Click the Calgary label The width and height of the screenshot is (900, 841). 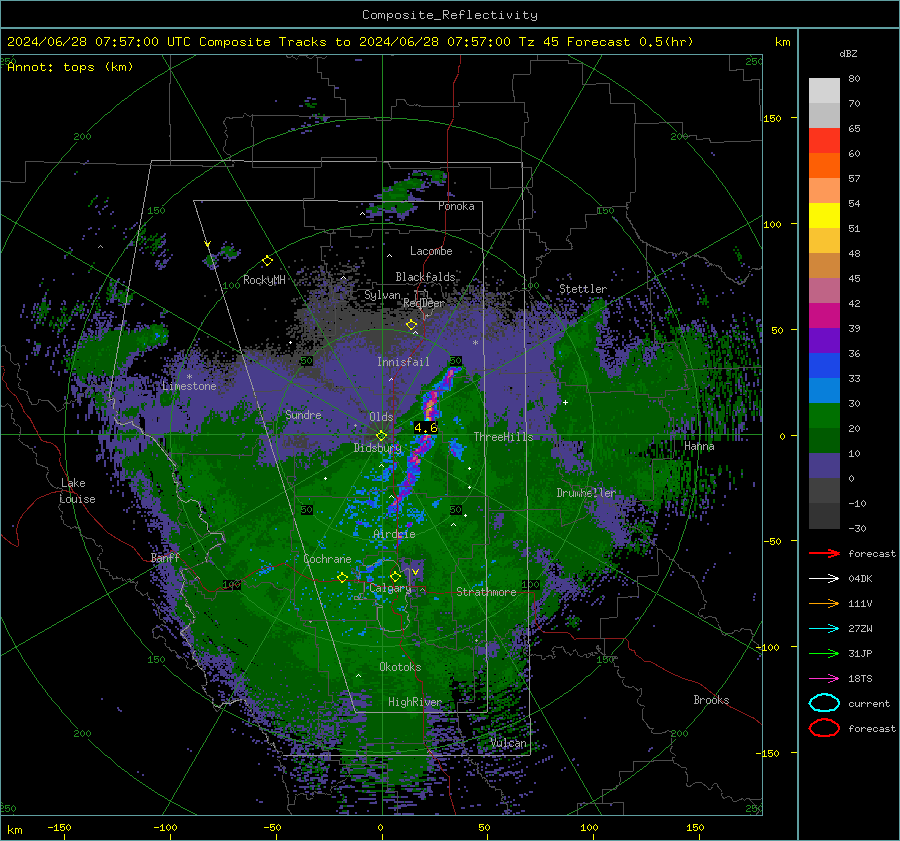coord(390,588)
